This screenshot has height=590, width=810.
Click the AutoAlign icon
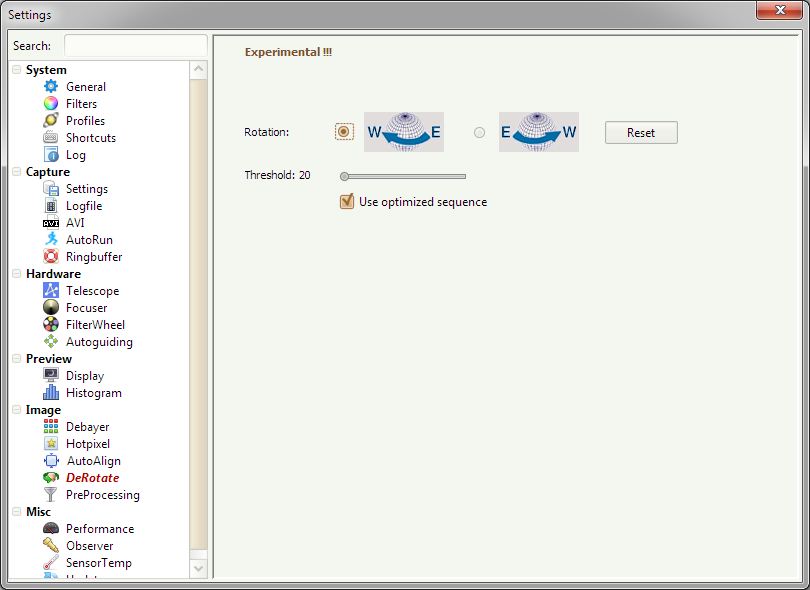(51, 460)
